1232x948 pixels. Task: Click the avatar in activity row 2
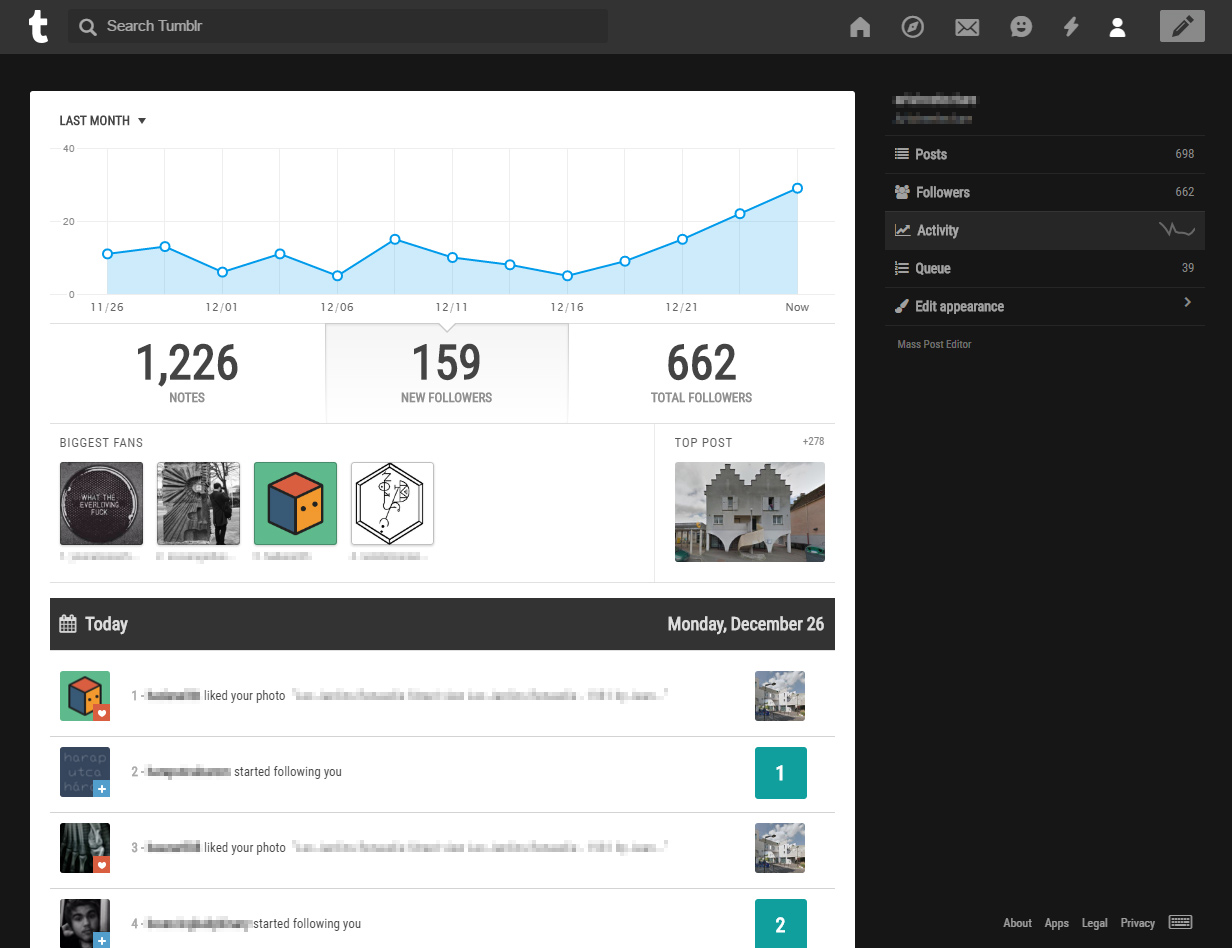[84, 771]
